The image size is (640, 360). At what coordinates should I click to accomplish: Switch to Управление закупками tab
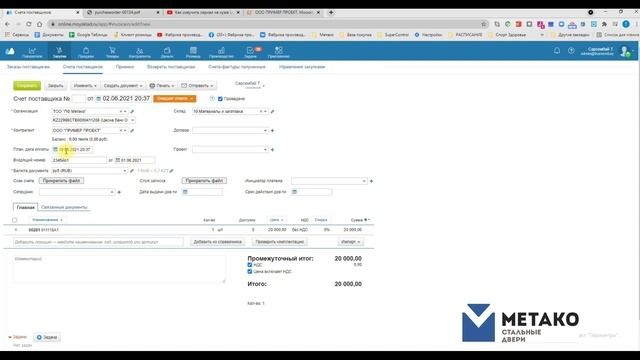pyautogui.click(x=302, y=67)
